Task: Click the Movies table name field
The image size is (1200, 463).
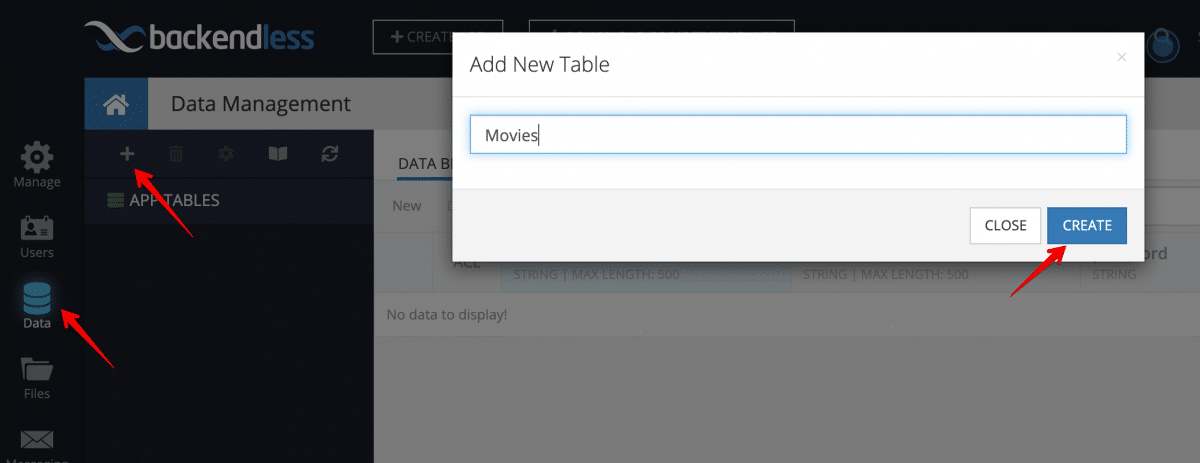Action: [798, 135]
